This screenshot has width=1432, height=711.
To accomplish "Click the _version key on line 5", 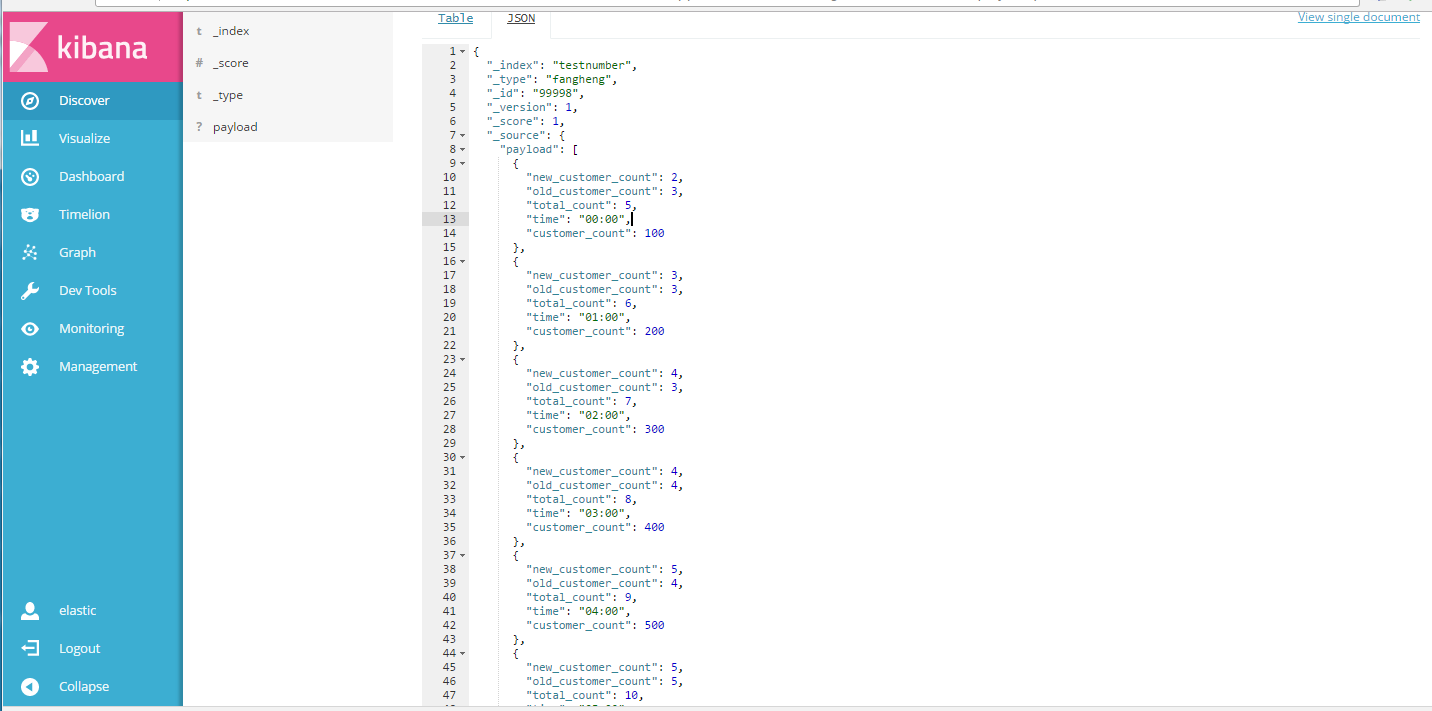I will click(x=518, y=107).
